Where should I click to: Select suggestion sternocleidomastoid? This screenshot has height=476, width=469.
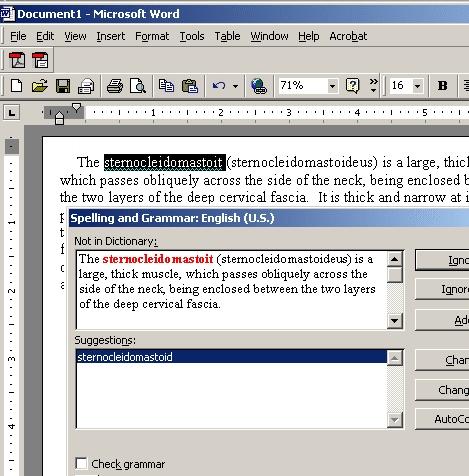(231, 357)
